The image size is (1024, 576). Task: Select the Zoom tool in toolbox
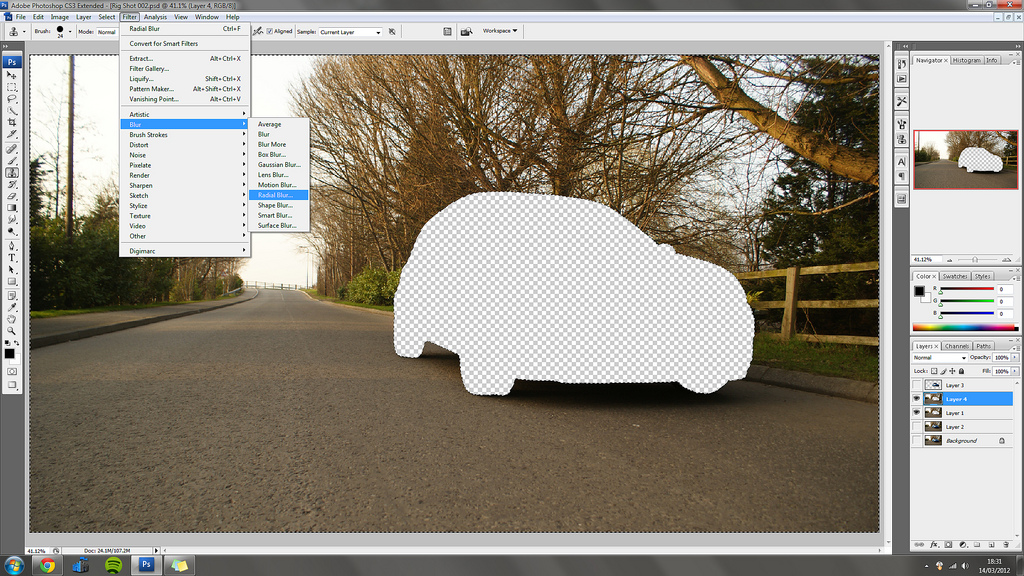pyautogui.click(x=12, y=331)
